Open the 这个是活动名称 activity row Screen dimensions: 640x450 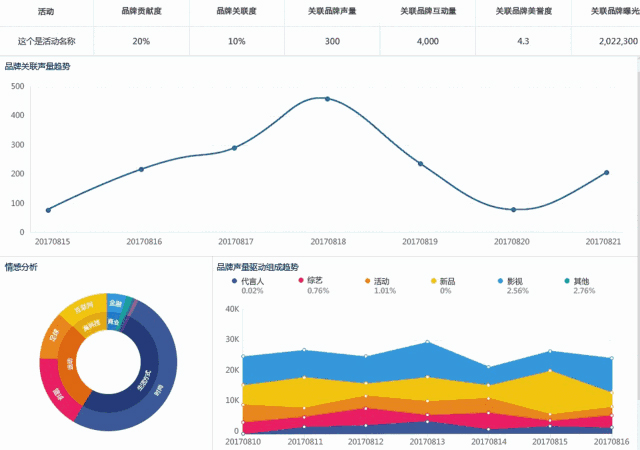point(47,41)
